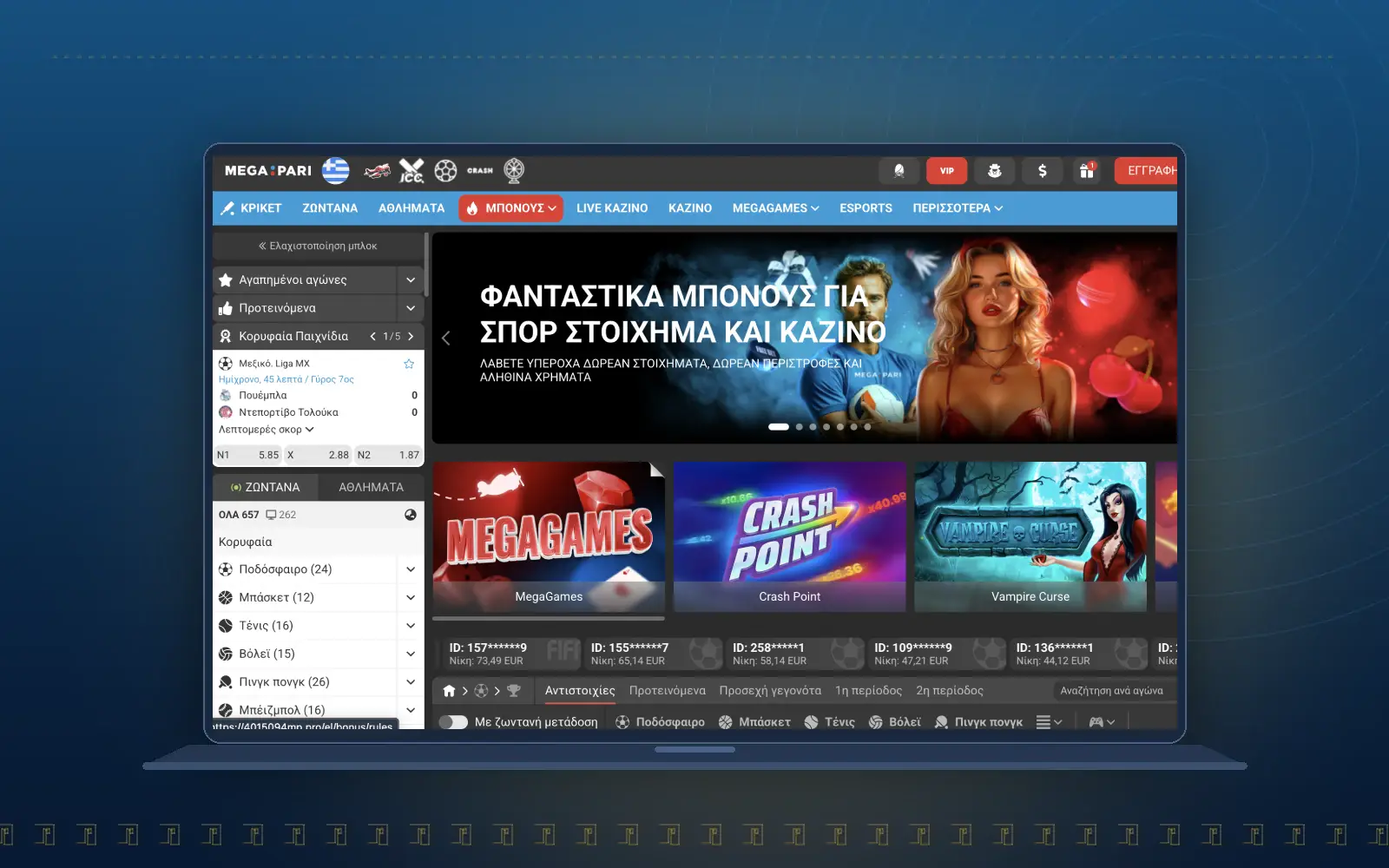
Task: Switch to sidebar ΖΩΝΤΑΝΑ tab
Action: coord(265,488)
